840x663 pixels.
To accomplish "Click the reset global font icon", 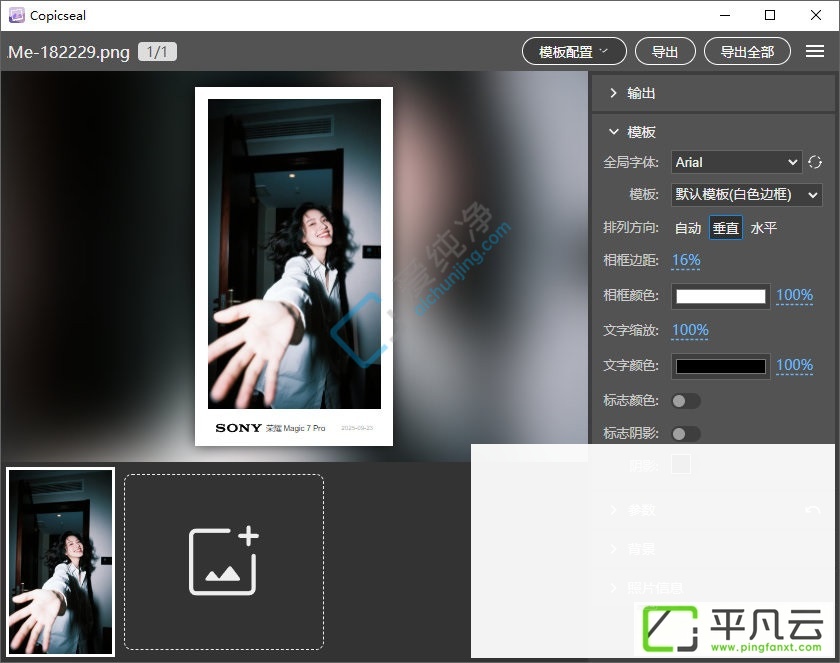I will [815, 162].
